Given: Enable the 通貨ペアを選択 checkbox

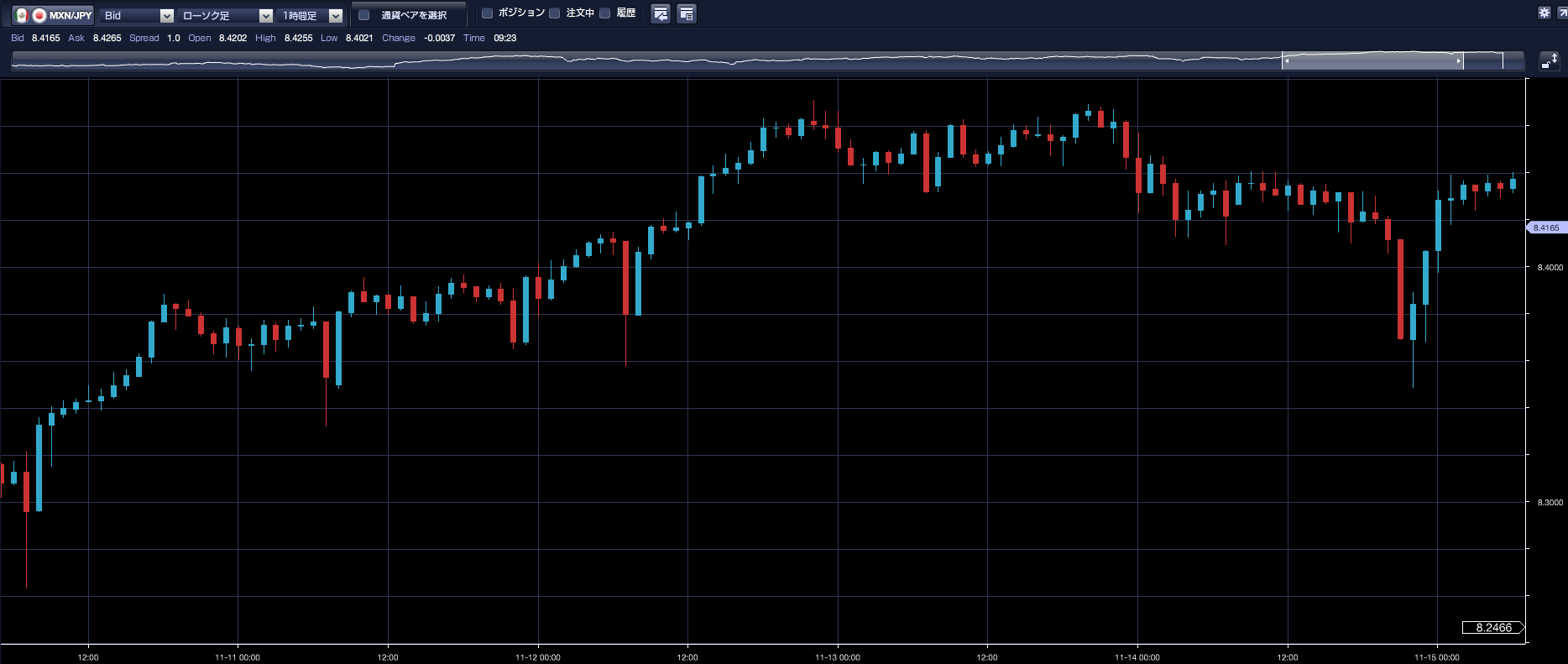Looking at the screenshot, I should [x=364, y=14].
